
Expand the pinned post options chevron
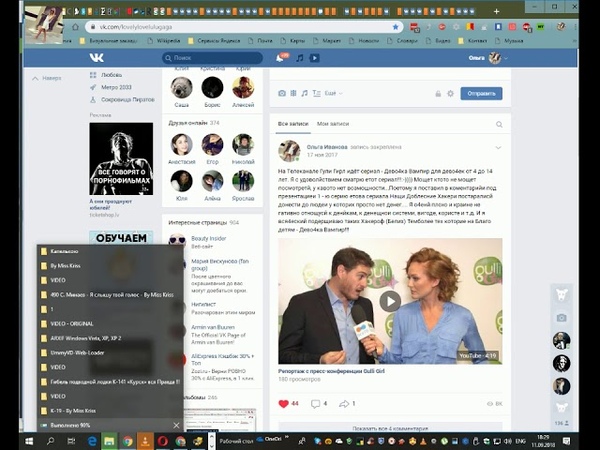497,147
